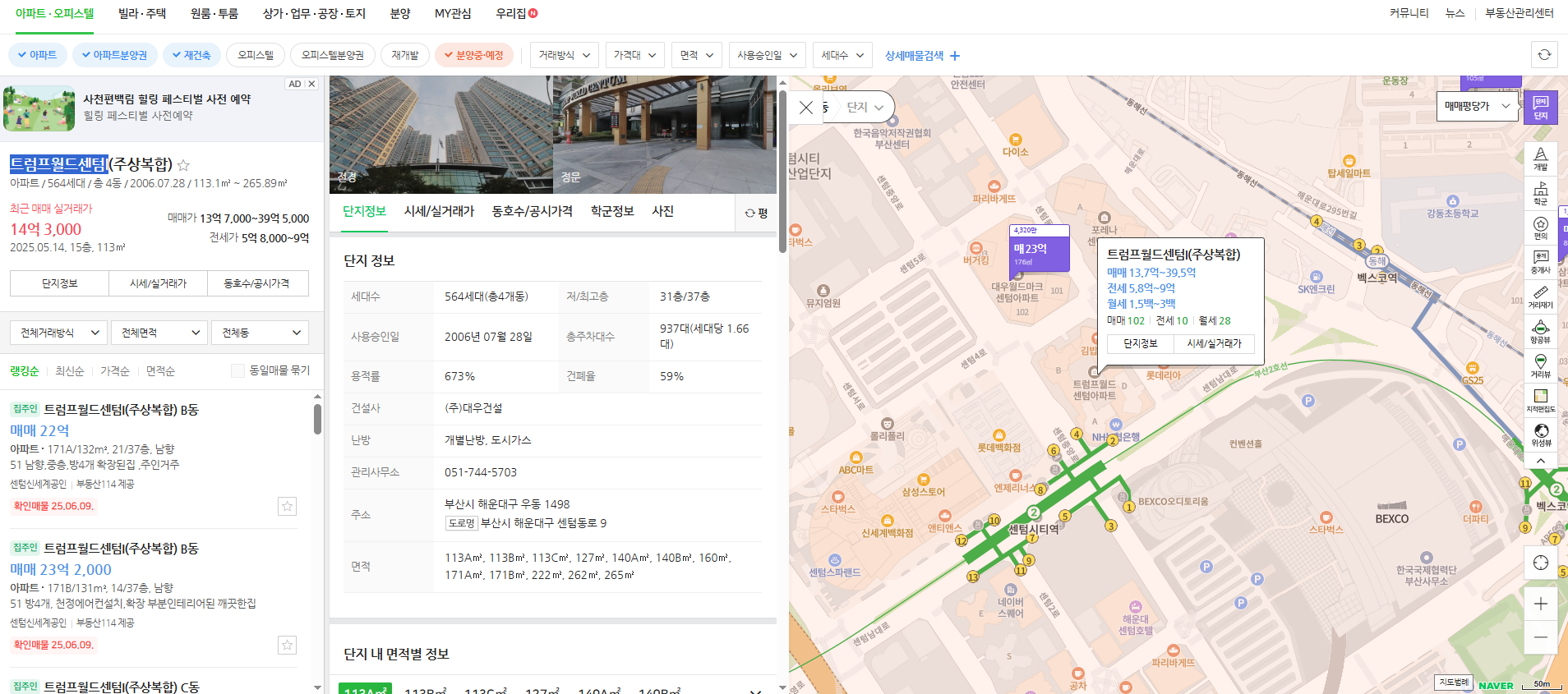Show 편의 amenities layer on map
Viewport: 1568px width, 694px height.
click(1540, 228)
